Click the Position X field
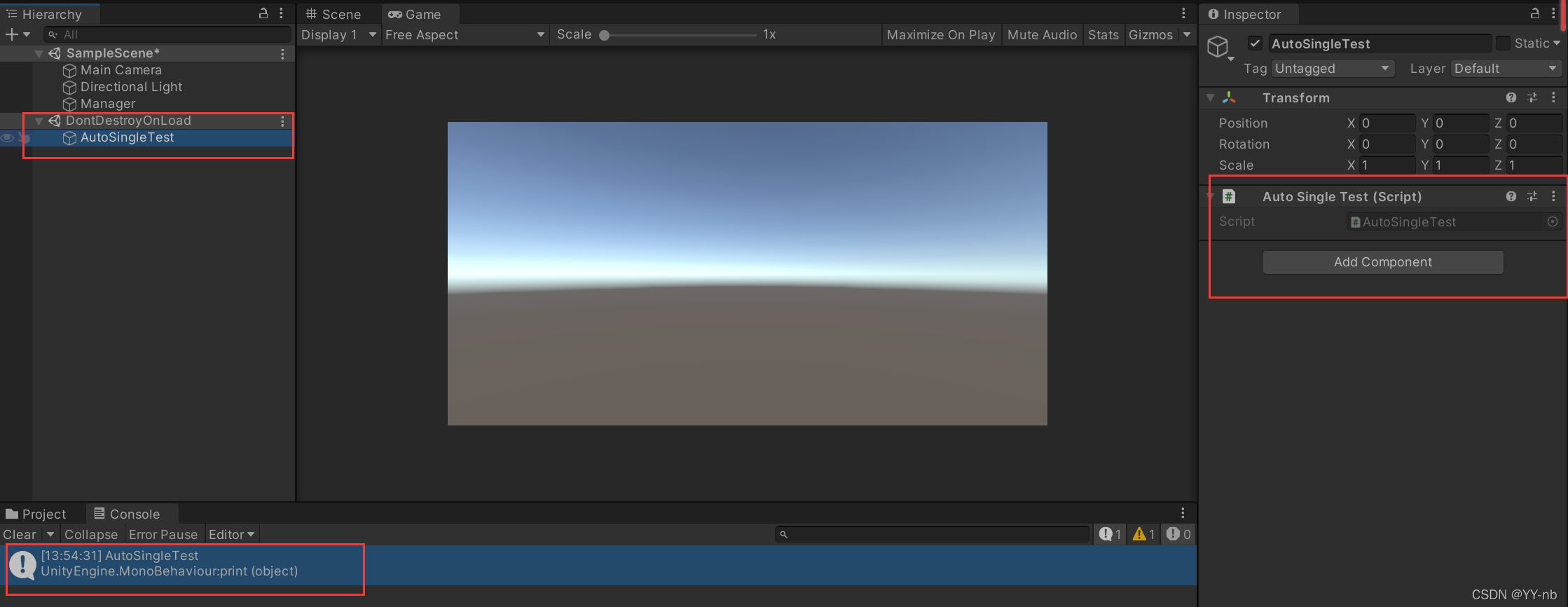The height and width of the screenshot is (607, 1568). tap(1387, 123)
